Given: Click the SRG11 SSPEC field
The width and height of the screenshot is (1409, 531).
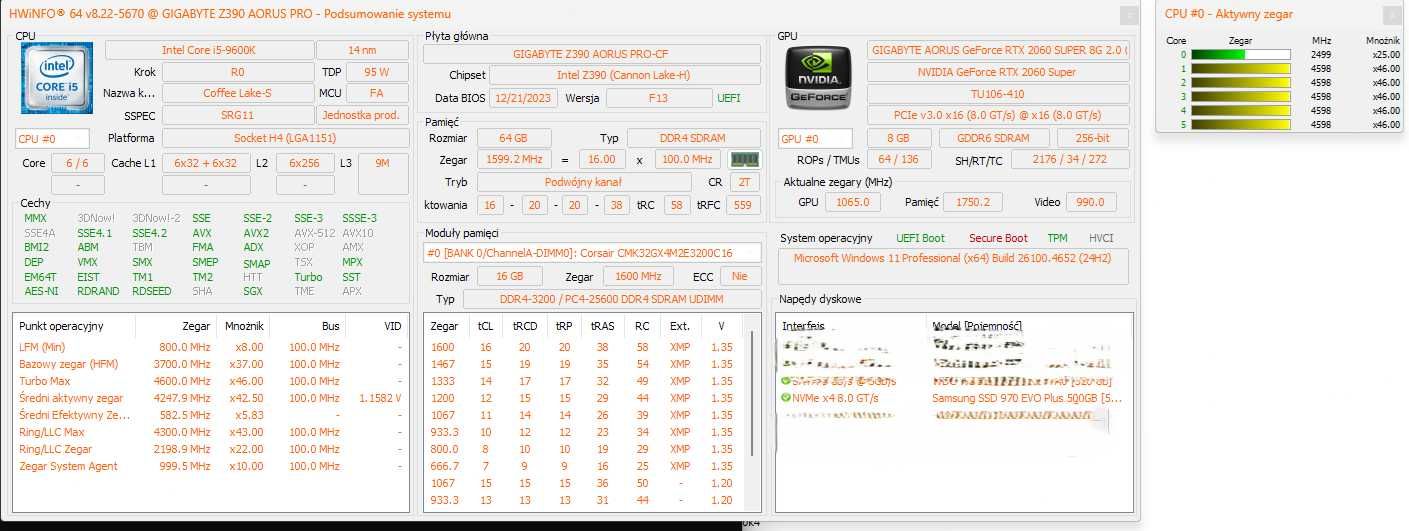Looking at the screenshot, I should (x=237, y=115).
